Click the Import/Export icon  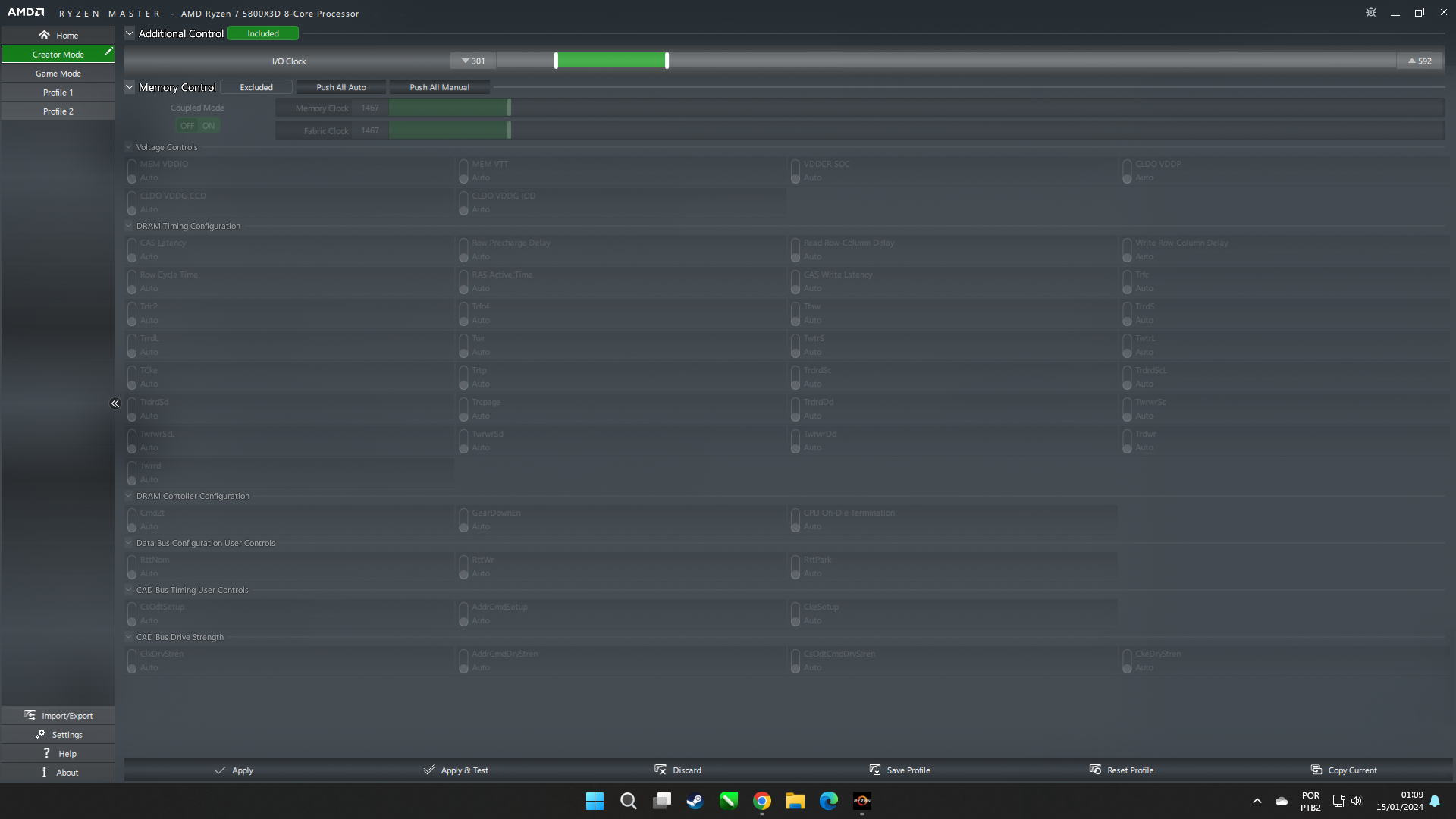[x=30, y=715]
